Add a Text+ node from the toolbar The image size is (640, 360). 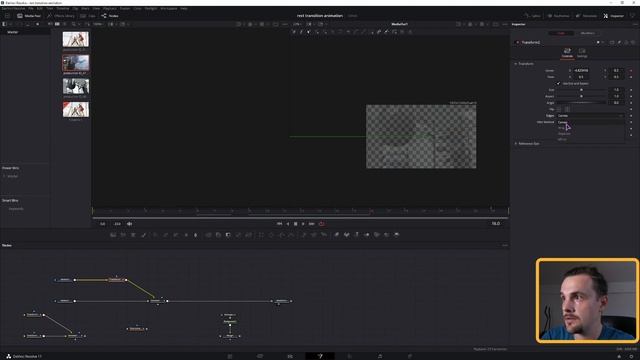133,235
